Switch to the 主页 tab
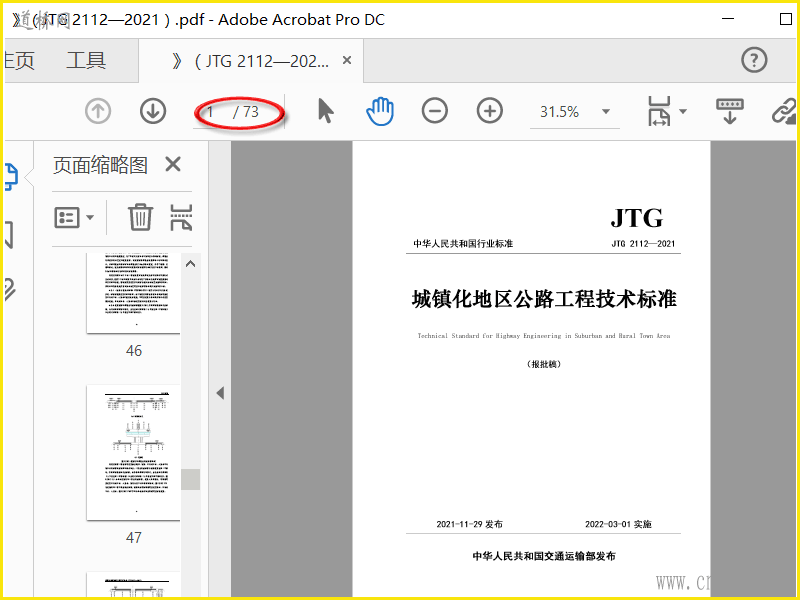The width and height of the screenshot is (800, 600). 19,61
